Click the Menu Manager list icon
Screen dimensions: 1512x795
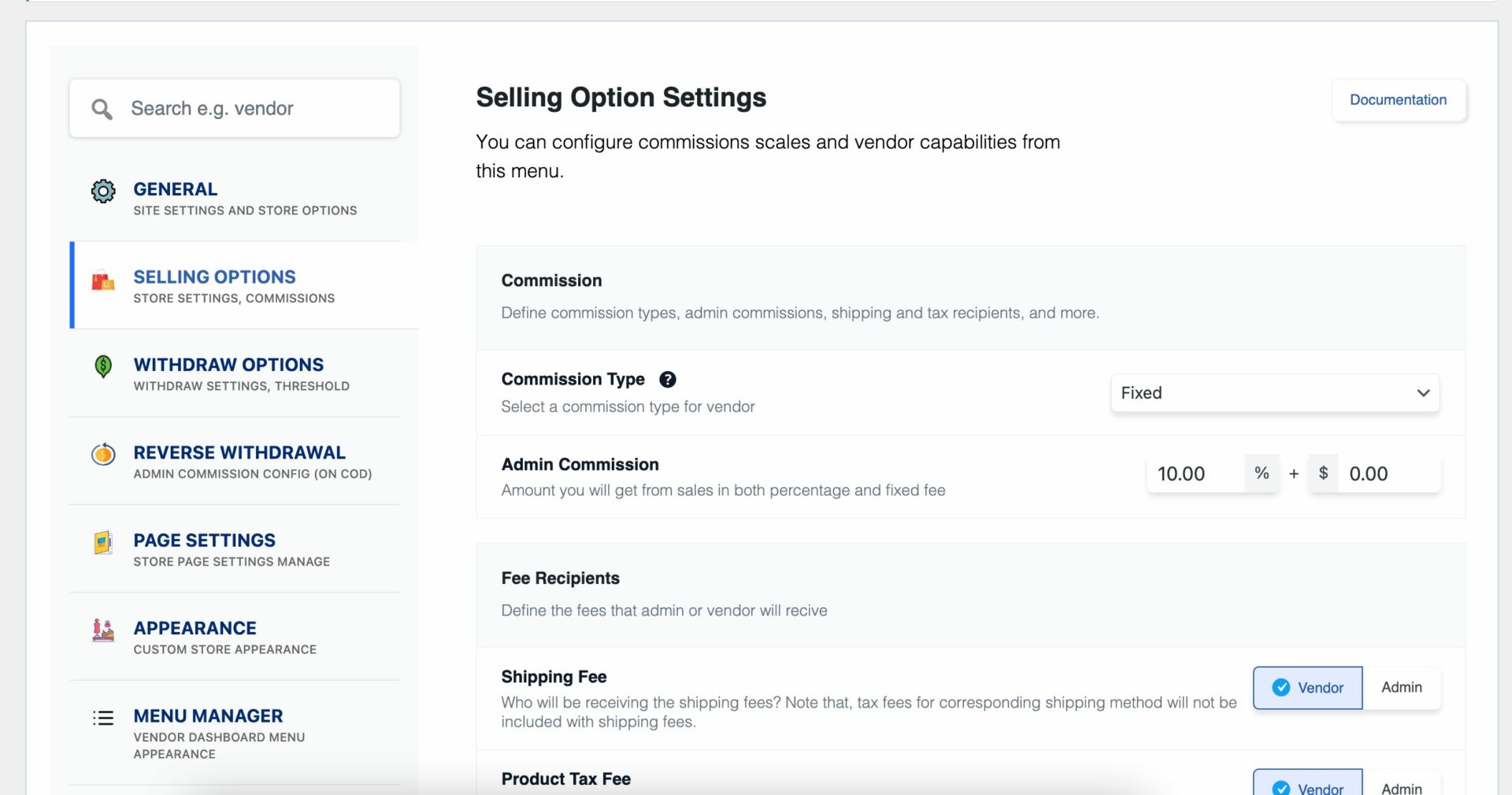pos(103,718)
